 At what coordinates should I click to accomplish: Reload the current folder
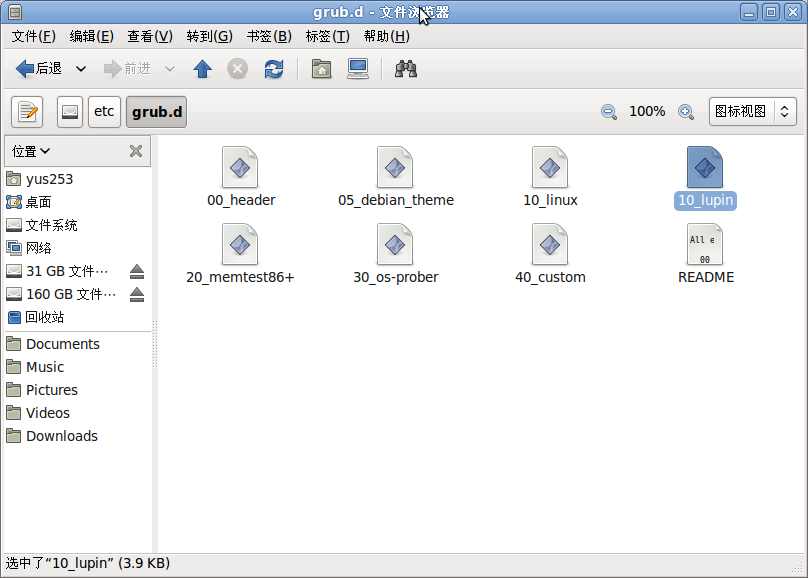[274, 69]
